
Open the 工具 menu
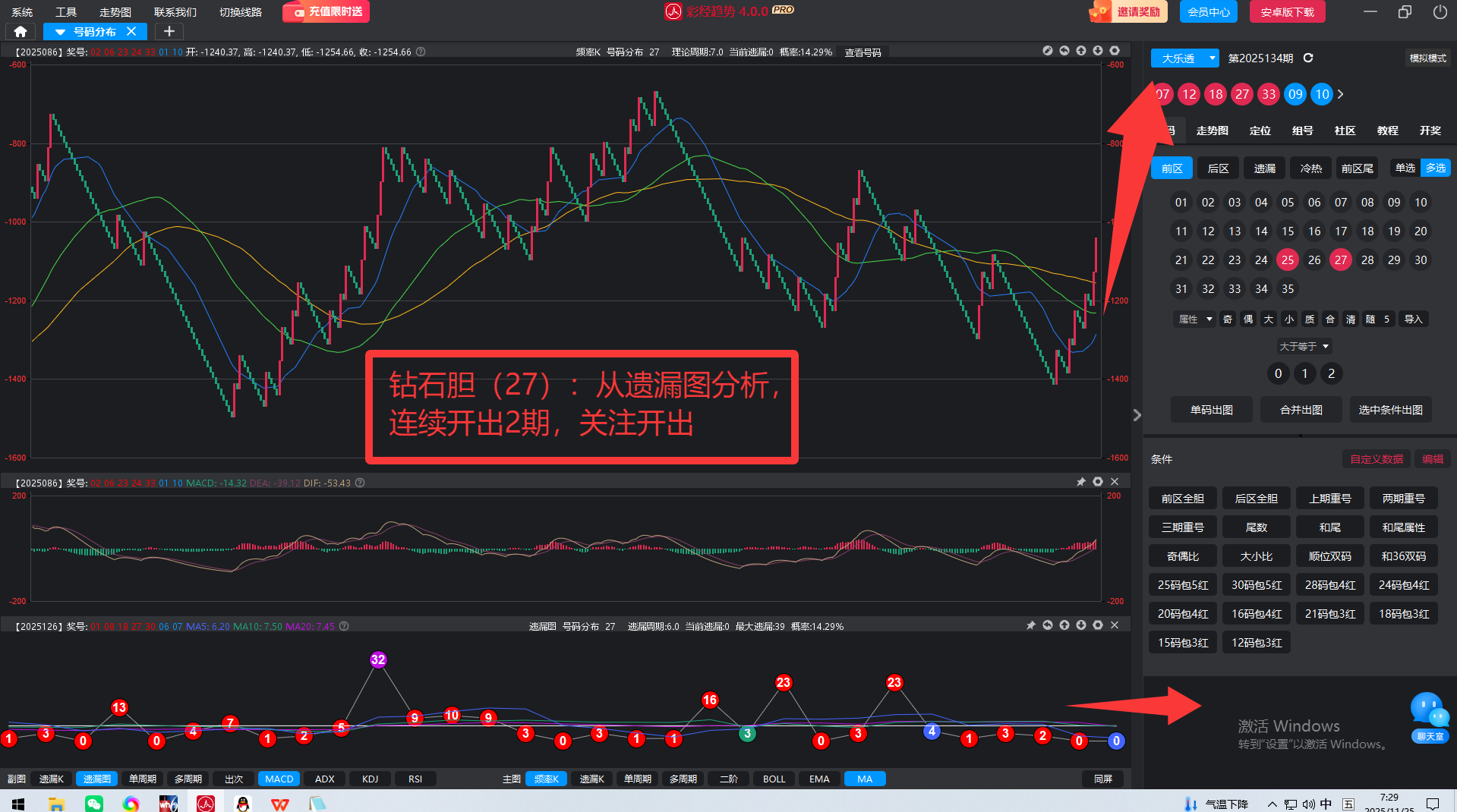[66, 12]
